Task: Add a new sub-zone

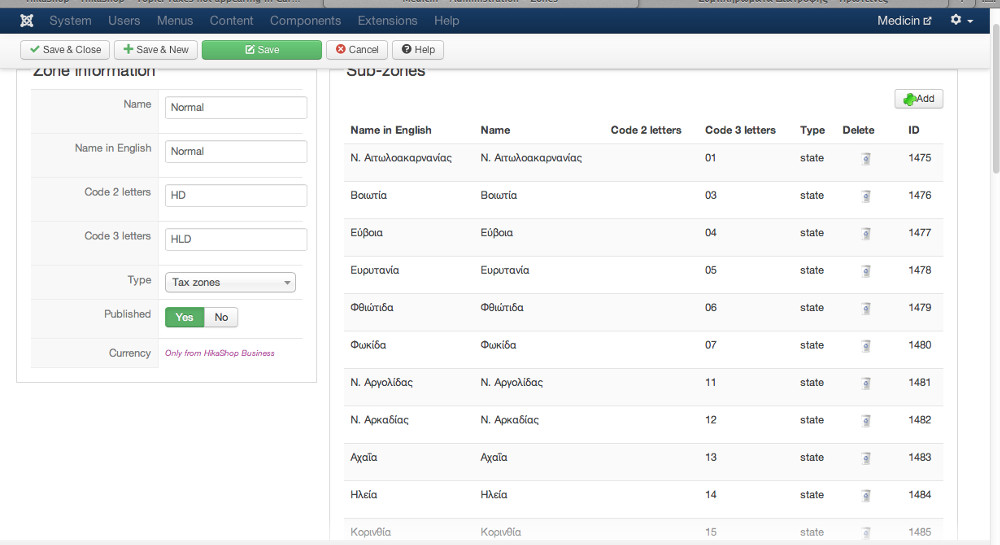Action: 918,99
